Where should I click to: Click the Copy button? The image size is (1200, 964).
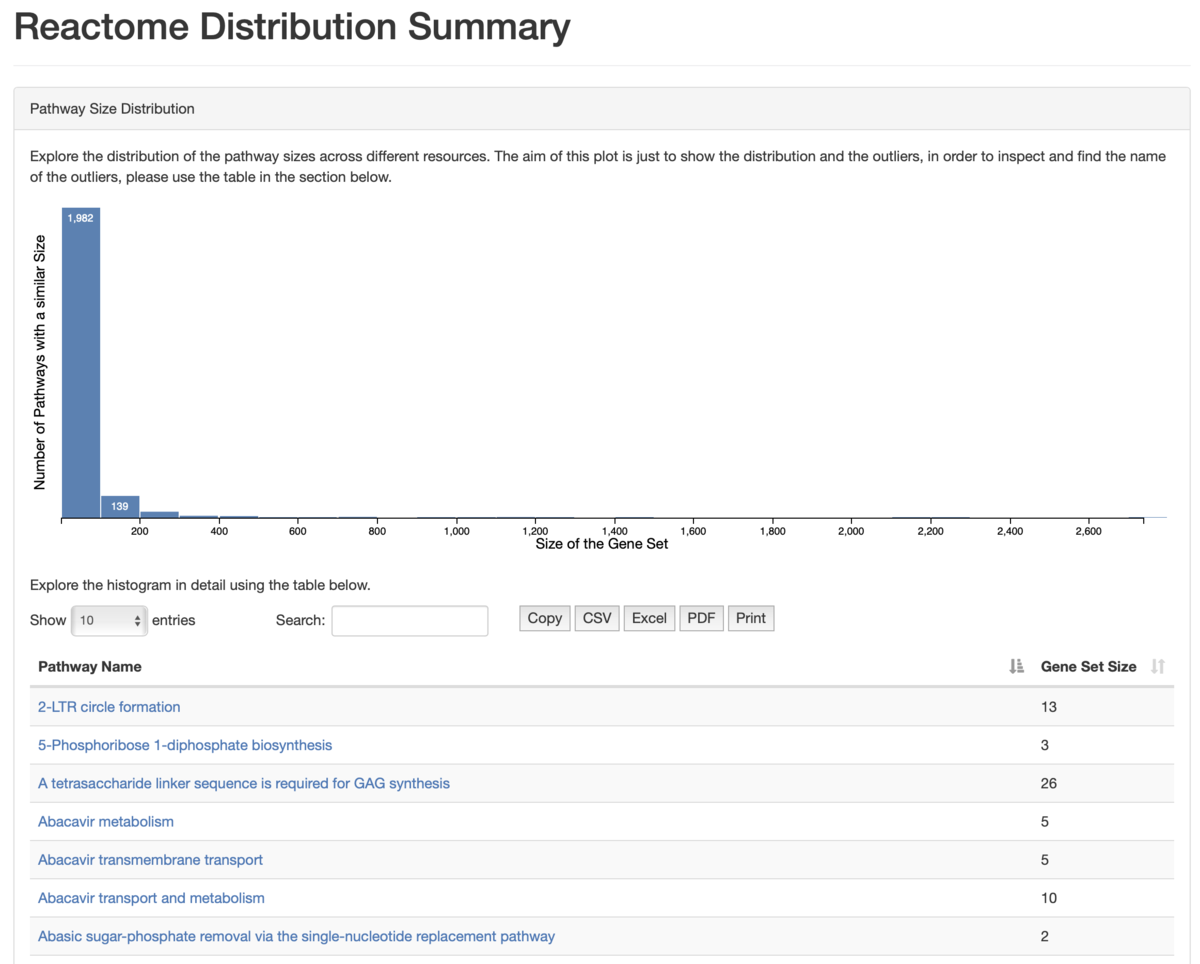tap(545, 618)
